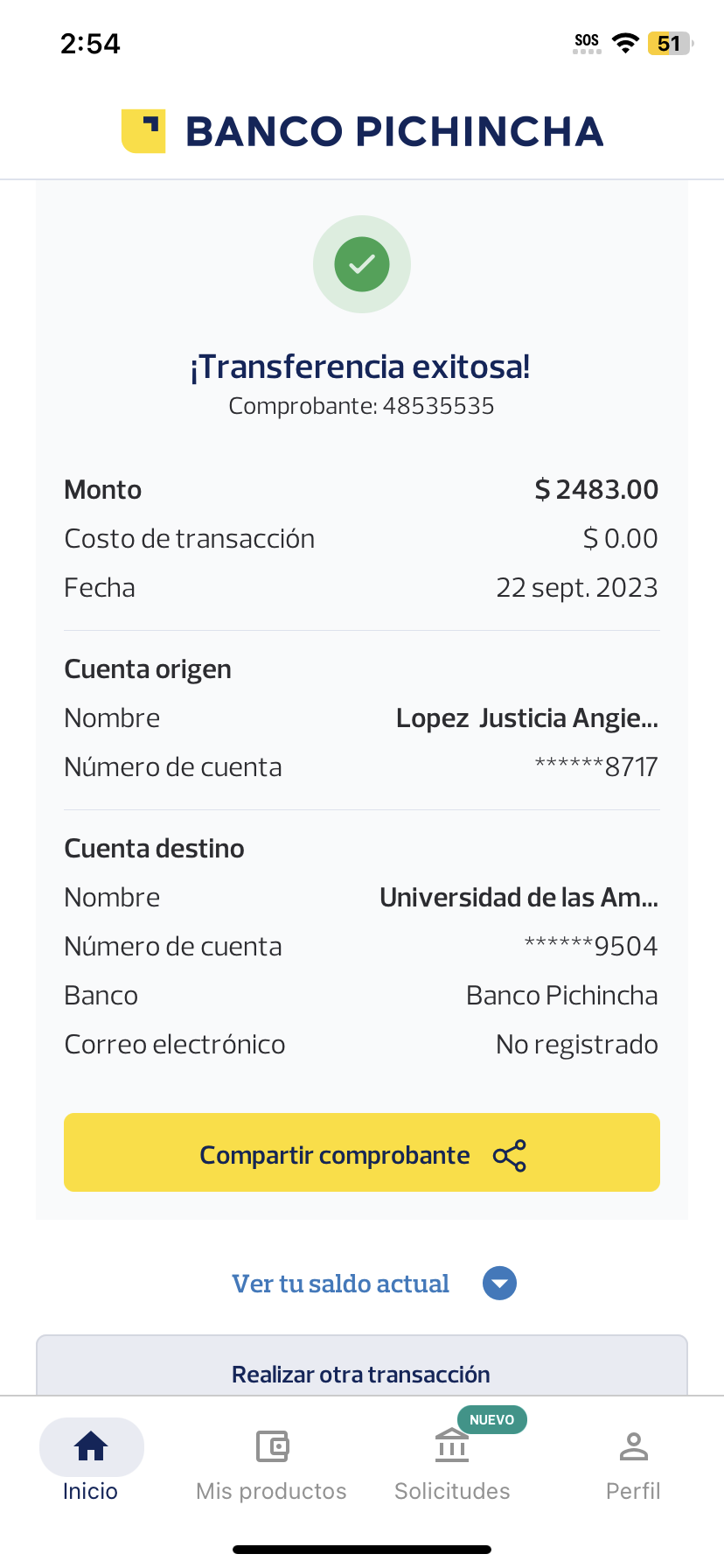This screenshot has width=724, height=1568.
Task: Tap the Inicio home icon
Action: [91, 1446]
